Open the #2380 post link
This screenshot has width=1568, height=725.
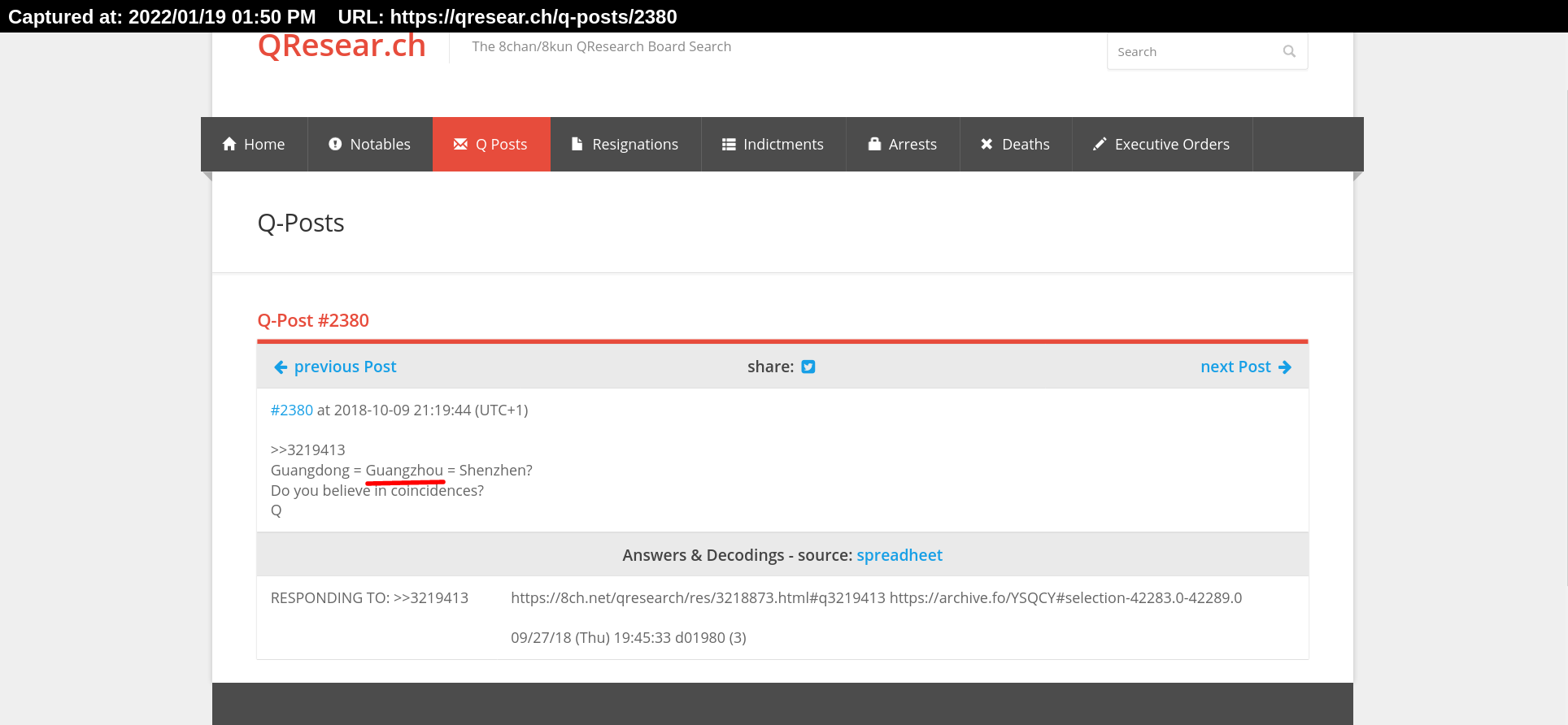pyautogui.click(x=292, y=410)
